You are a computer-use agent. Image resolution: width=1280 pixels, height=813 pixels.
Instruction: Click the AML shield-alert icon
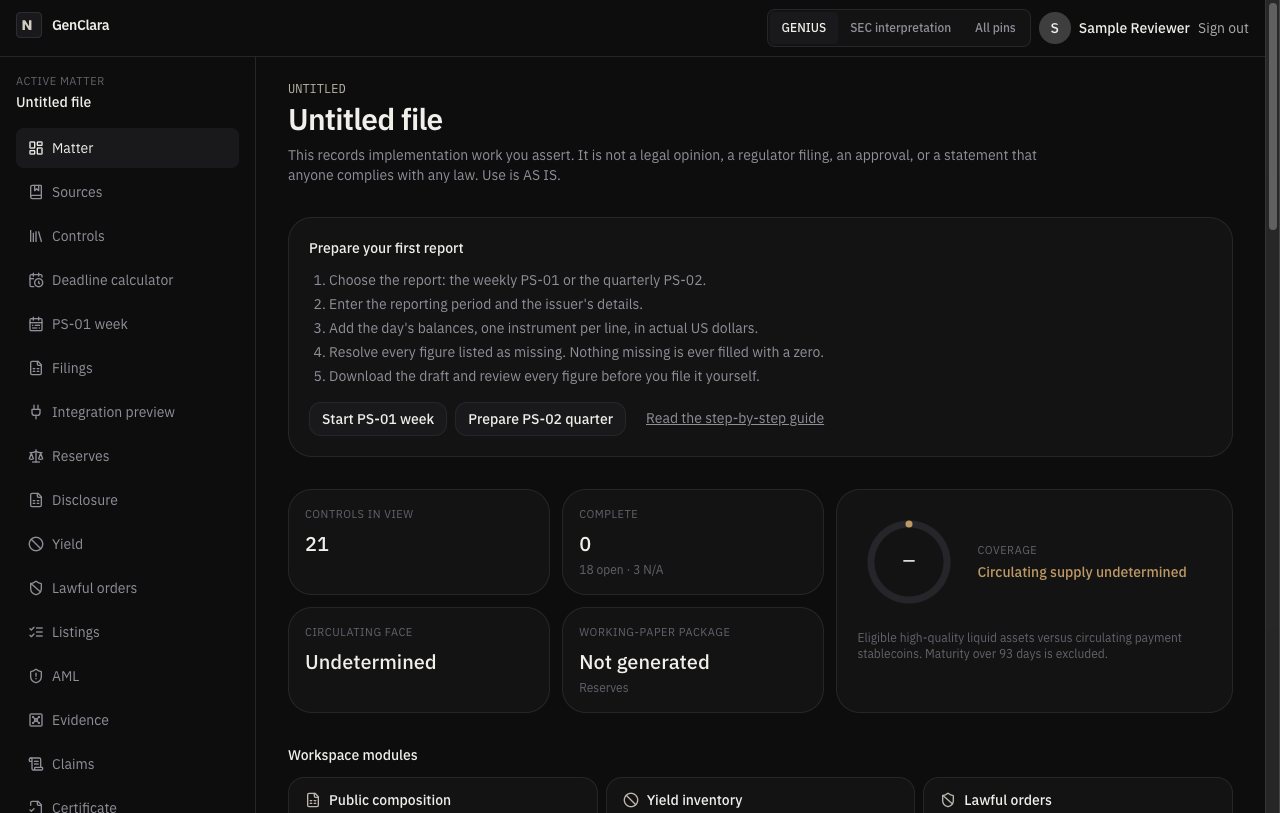[36, 676]
